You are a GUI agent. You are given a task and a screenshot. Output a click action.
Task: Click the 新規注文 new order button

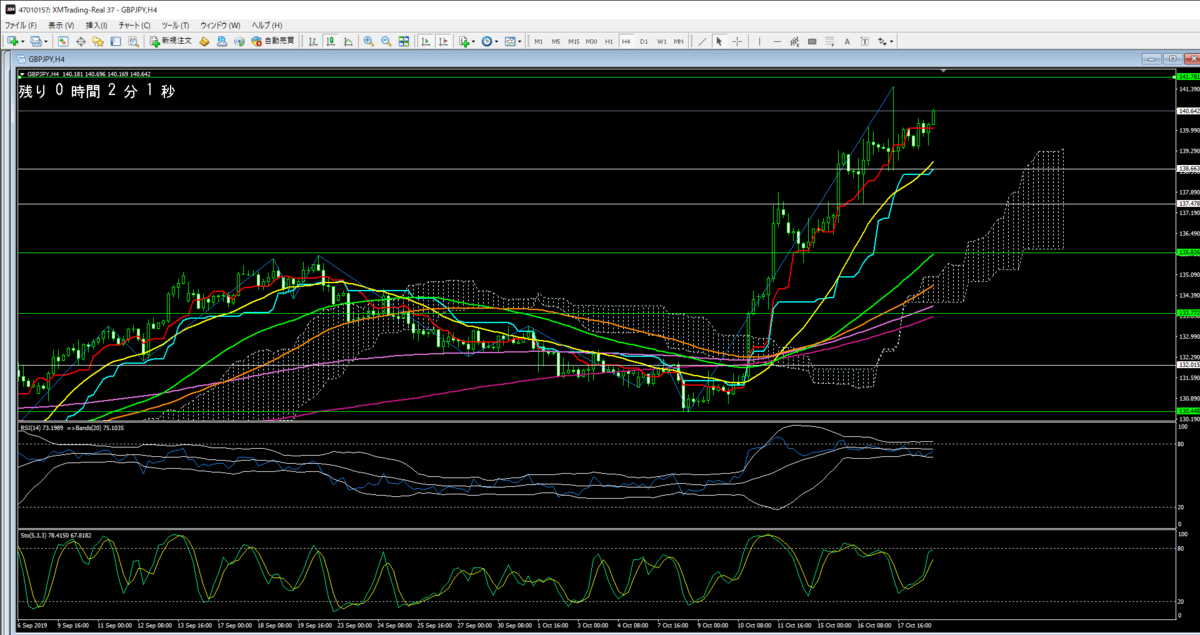(170, 41)
